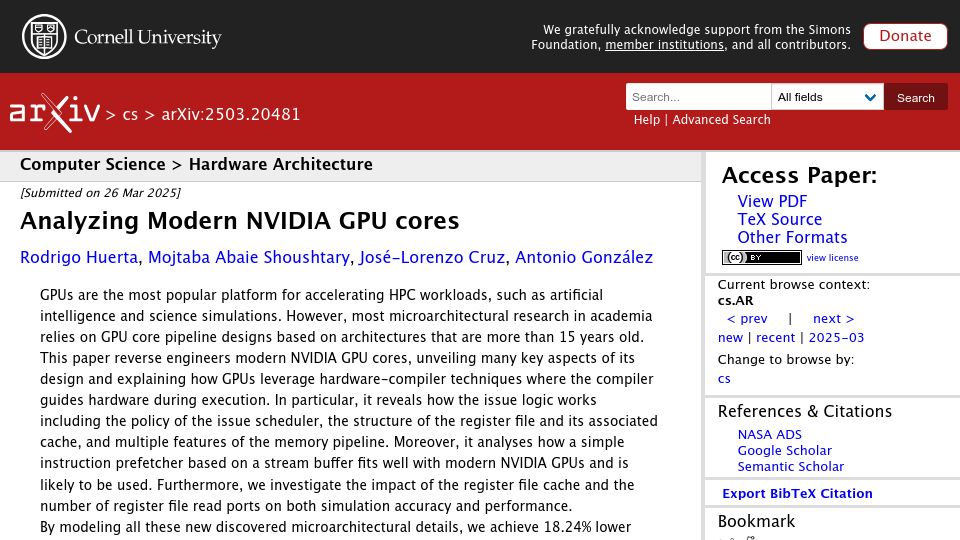Open the Semantic Scholar link
The height and width of the screenshot is (540, 960).
pos(790,467)
